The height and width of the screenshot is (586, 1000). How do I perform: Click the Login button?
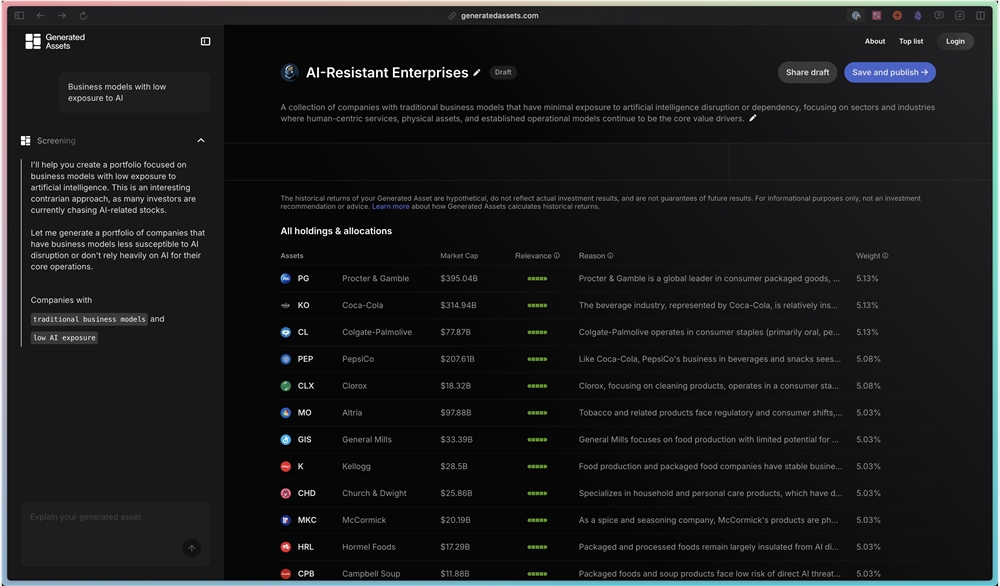(955, 41)
